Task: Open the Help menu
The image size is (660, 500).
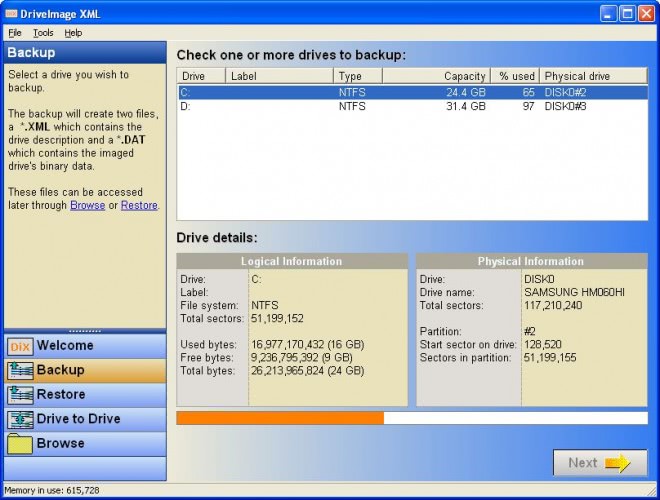Action: tap(73, 33)
